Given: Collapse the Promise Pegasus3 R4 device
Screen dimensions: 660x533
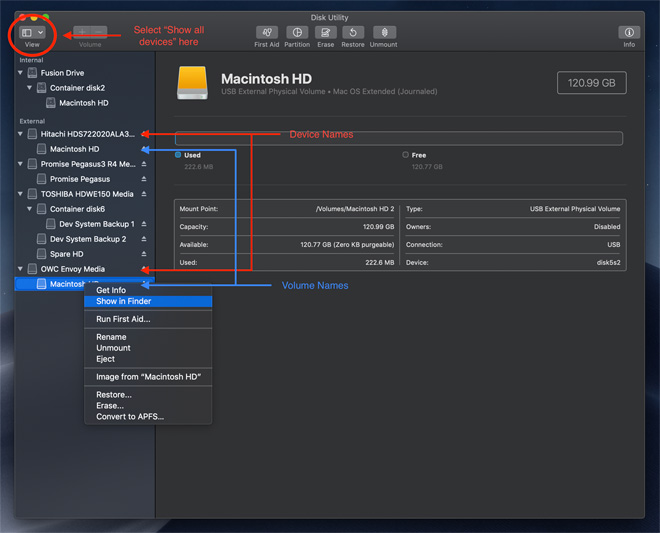Looking at the screenshot, I should [x=20, y=164].
